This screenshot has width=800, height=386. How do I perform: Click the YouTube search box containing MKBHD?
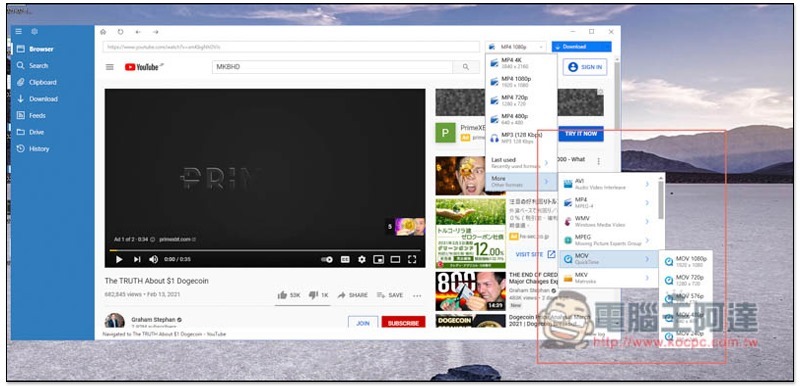click(332, 67)
